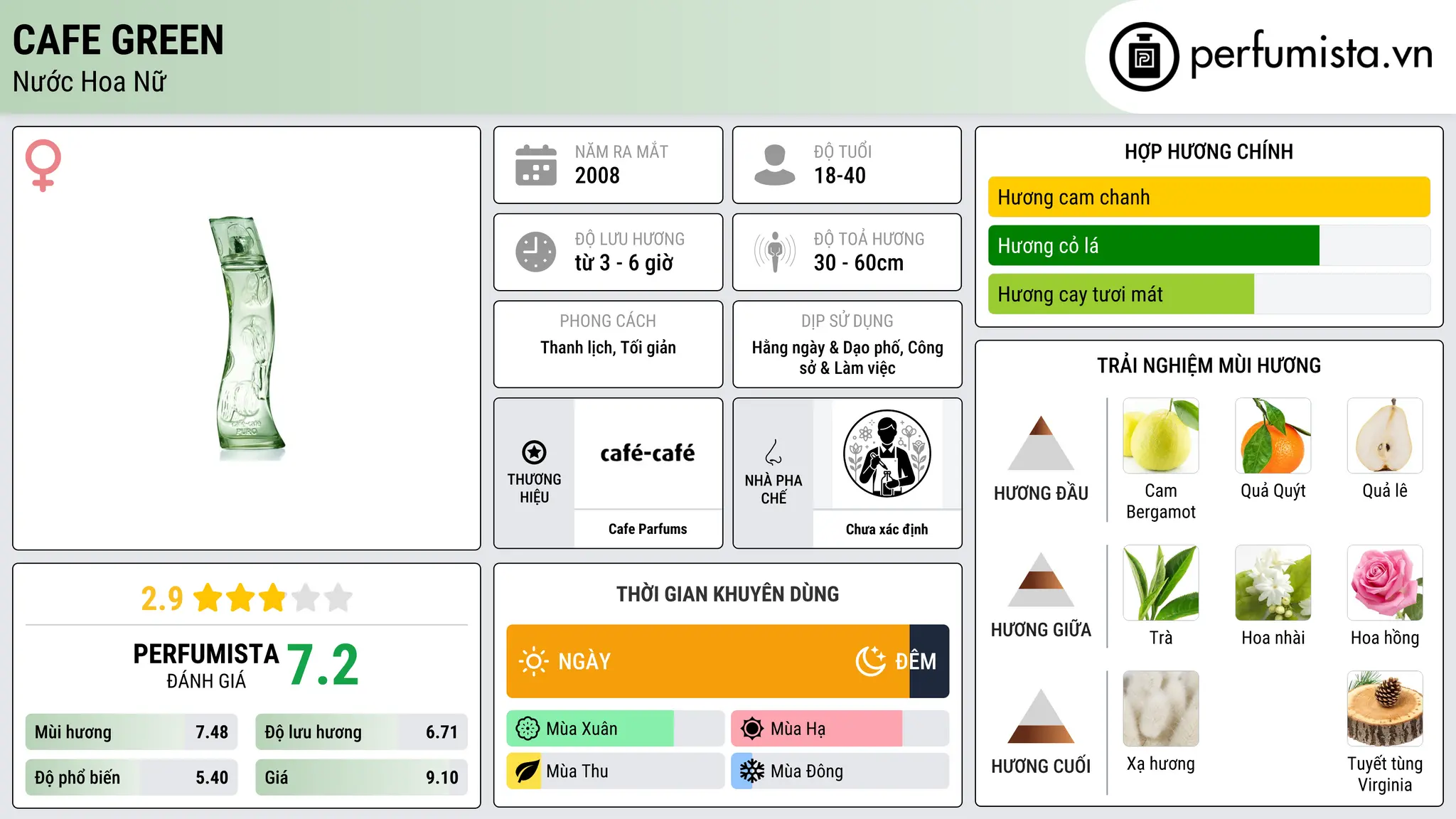Click the Hương cam chanh accord bar
Image resolution: width=1456 pixels, height=819 pixels.
(1209, 197)
